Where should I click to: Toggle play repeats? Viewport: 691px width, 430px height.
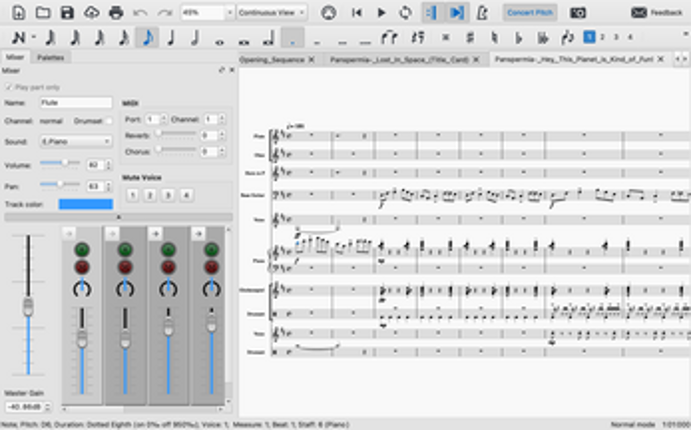pyautogui.click(x=432, y=12)
